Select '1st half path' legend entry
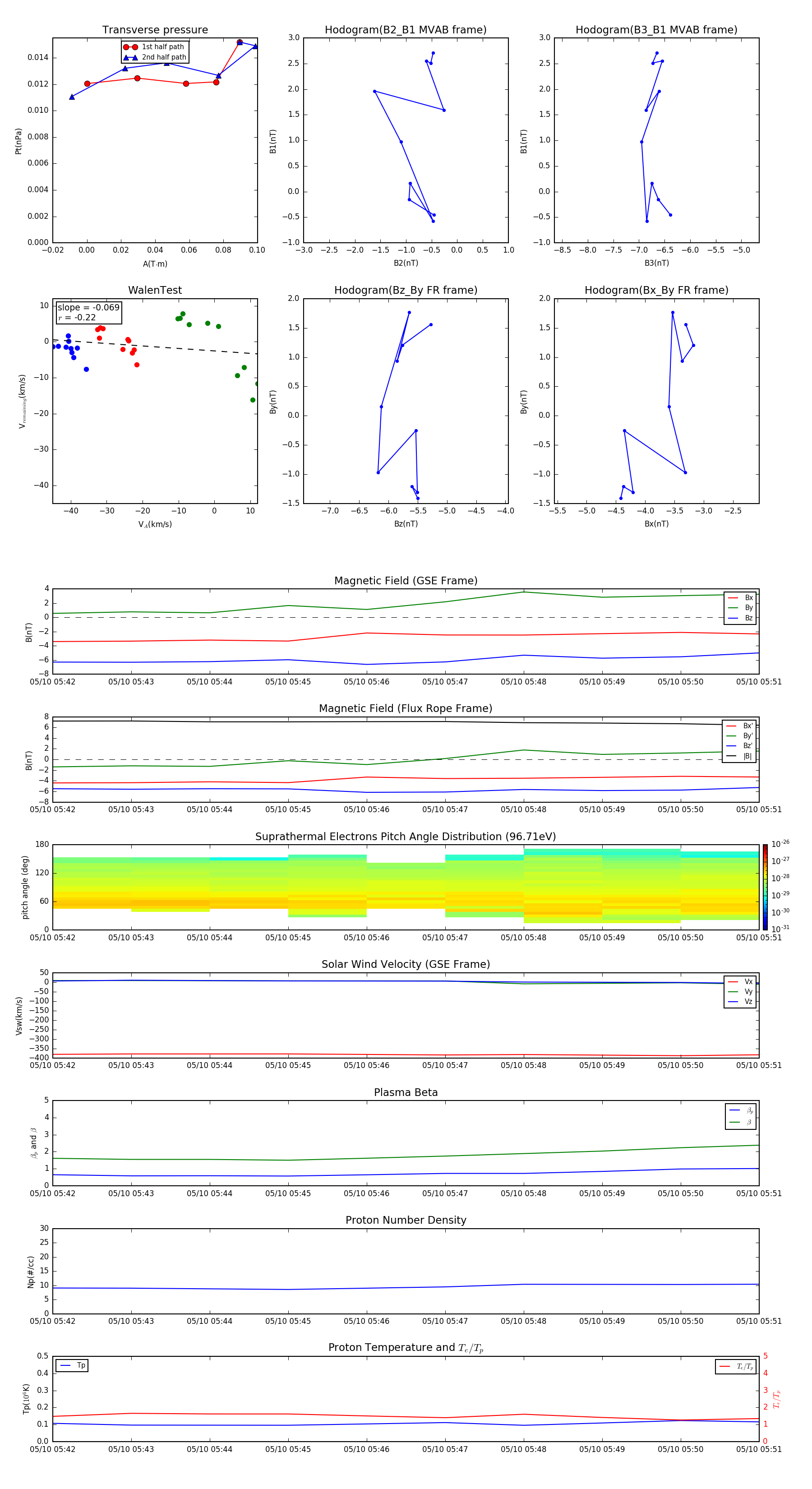 click(x=154, y=47)
